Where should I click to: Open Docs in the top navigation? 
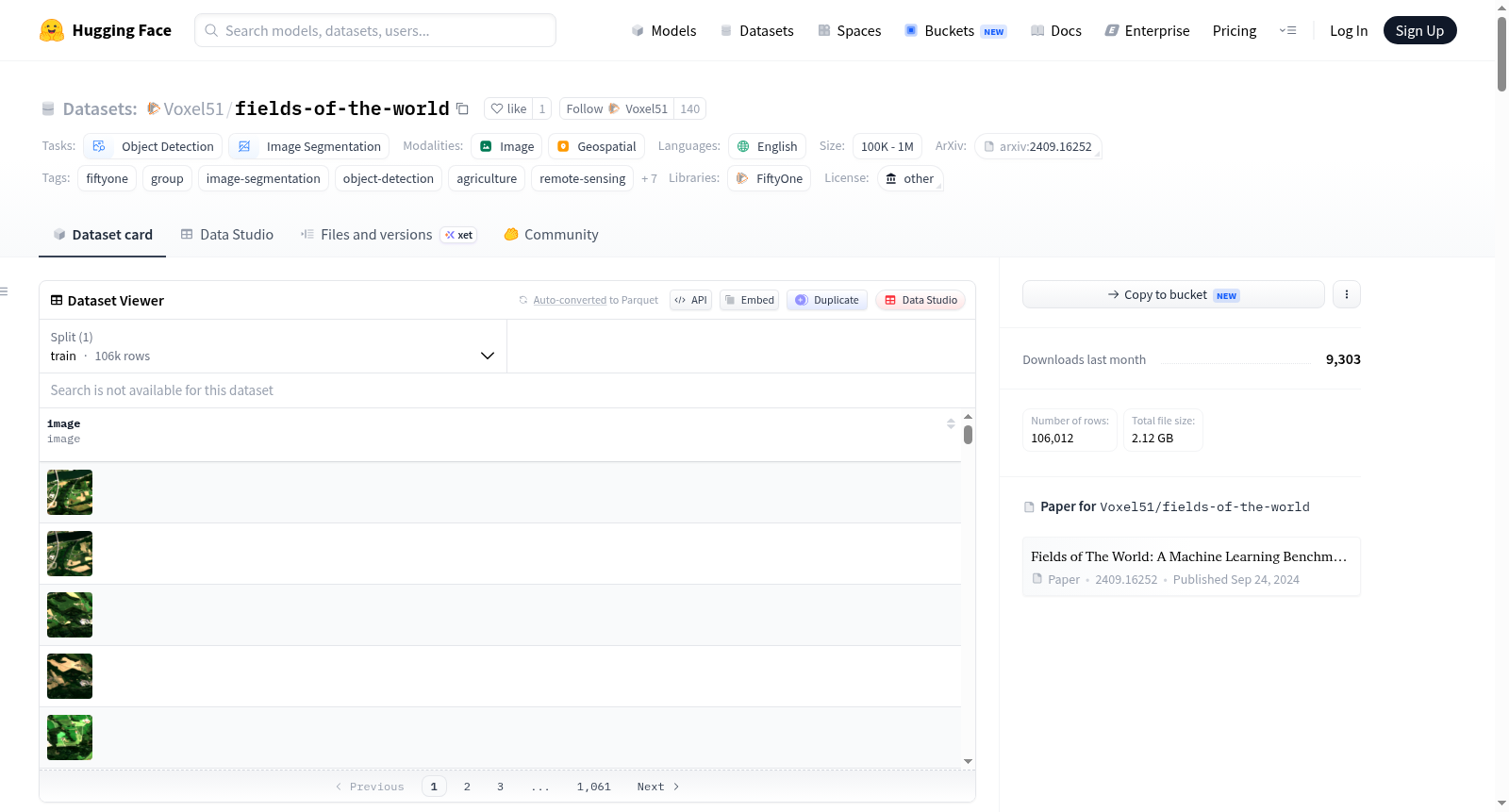pyautogui.click(x=1056, y=30)
